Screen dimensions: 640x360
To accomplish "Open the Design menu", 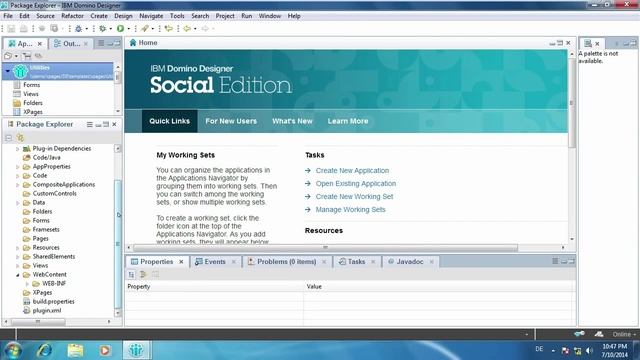I will pyautogui.click(x=123, y=16).
